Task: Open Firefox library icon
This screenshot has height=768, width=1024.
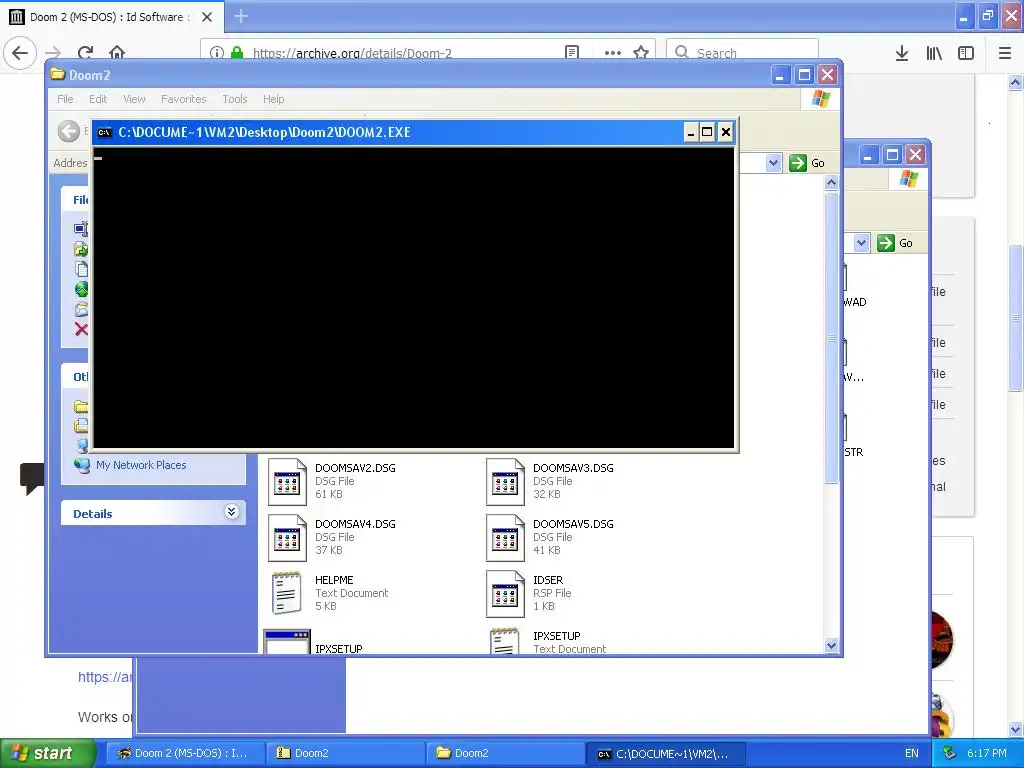Action: pos(934,53)
